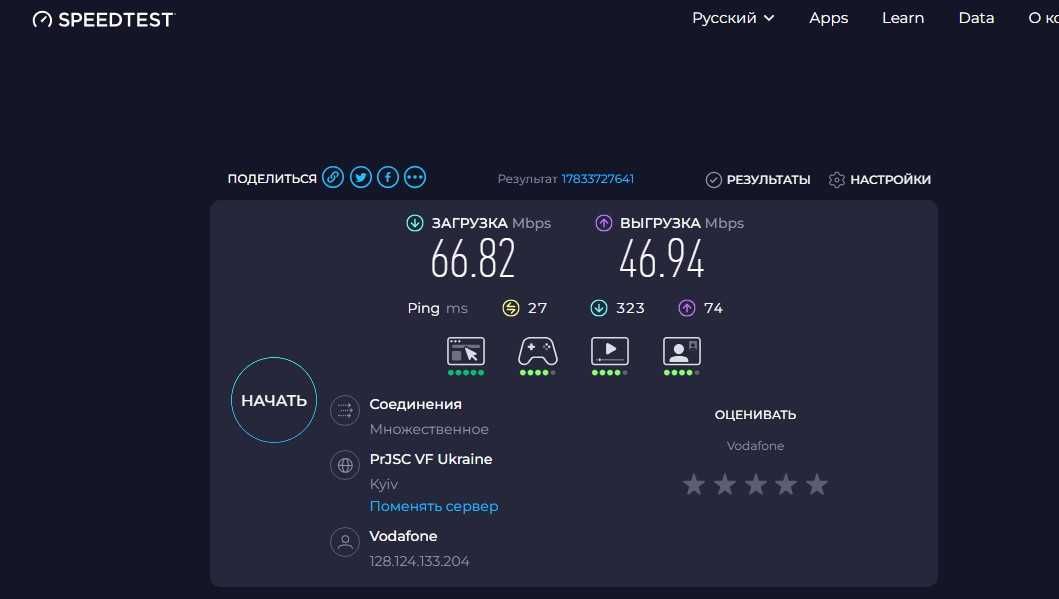Click the connections icon beside Соединения
The width and height of the screenshot is (1059, 599).
point(345,410)
